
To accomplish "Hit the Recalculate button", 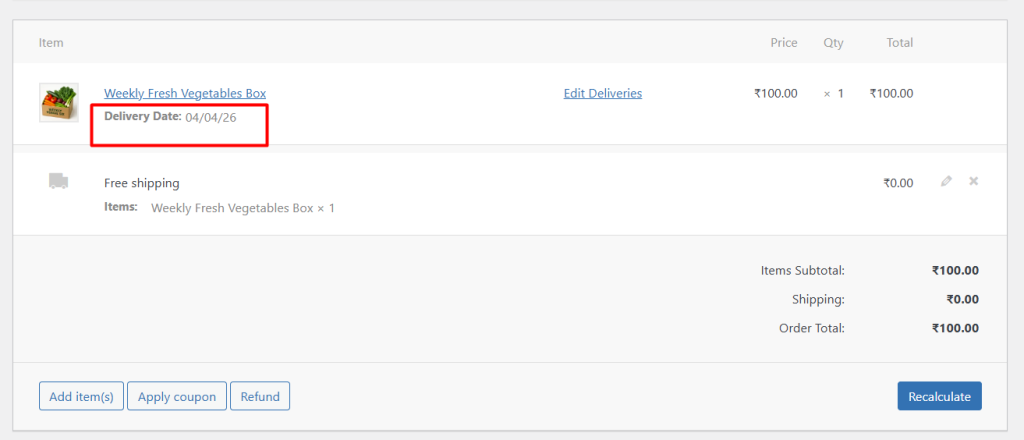I will tap(940, 396).
